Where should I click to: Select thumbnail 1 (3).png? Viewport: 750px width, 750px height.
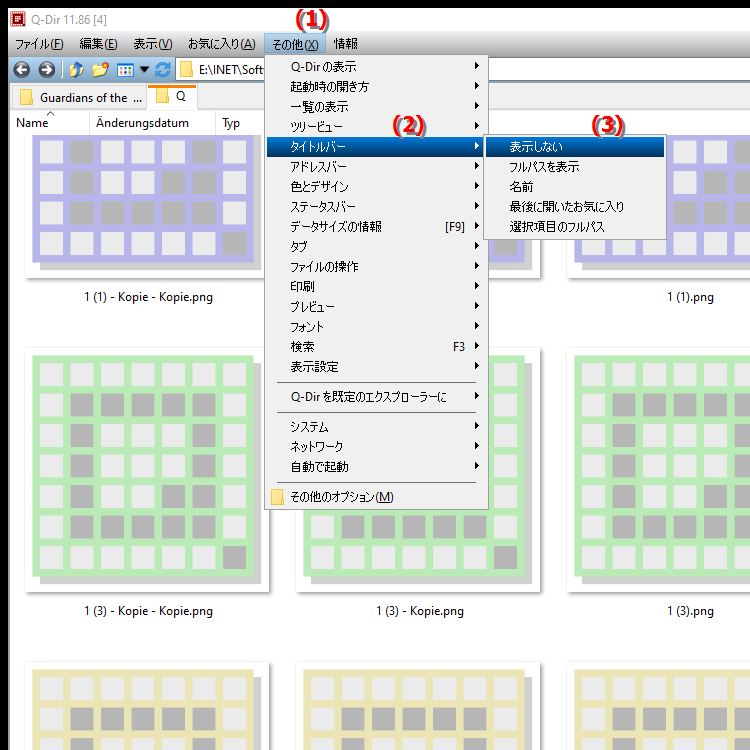(658, 470)
